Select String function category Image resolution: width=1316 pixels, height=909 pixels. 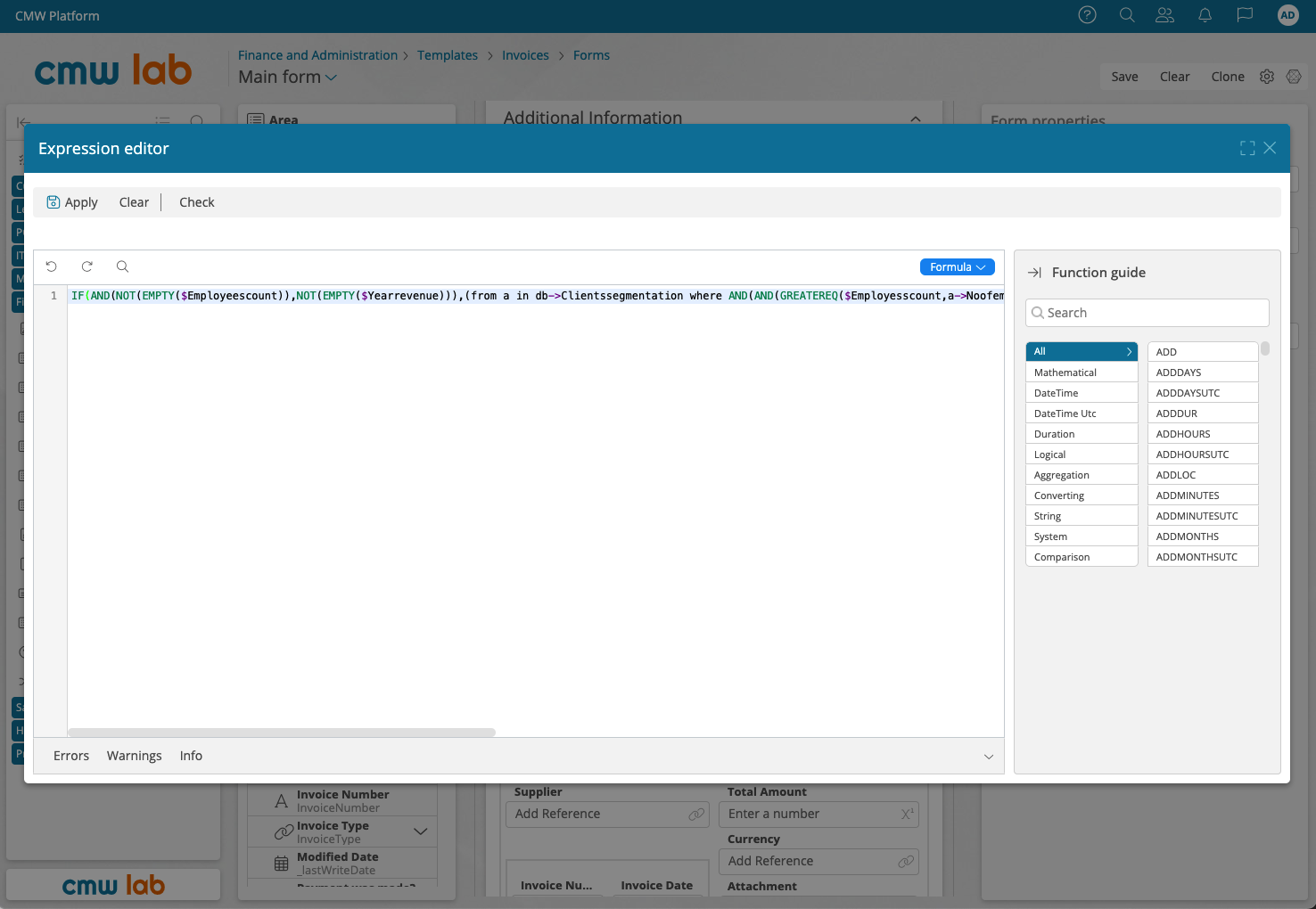click(1082, 516)
